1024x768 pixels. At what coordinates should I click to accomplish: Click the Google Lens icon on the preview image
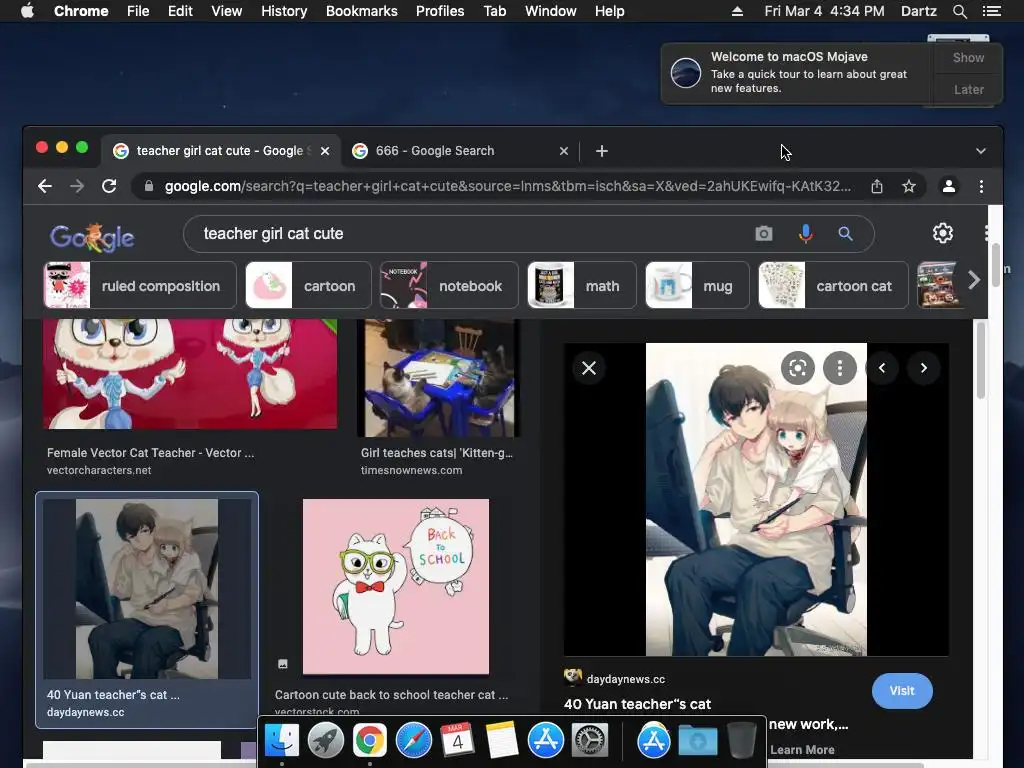[x=798, y=368]
